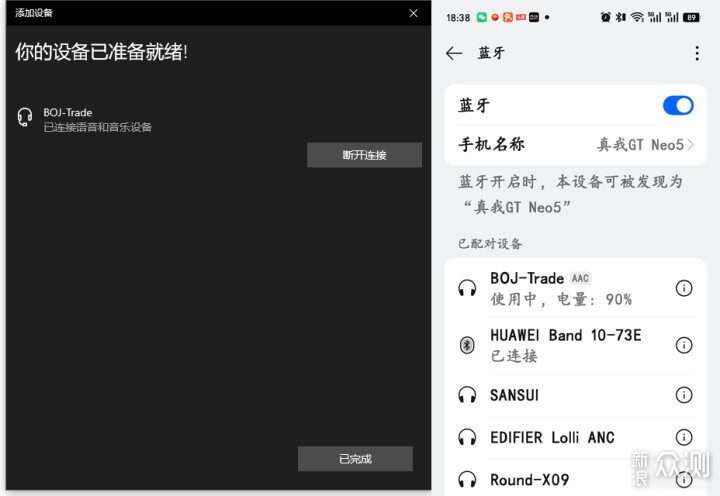Tap HUAWEI Band 10-73E entry

575,345
